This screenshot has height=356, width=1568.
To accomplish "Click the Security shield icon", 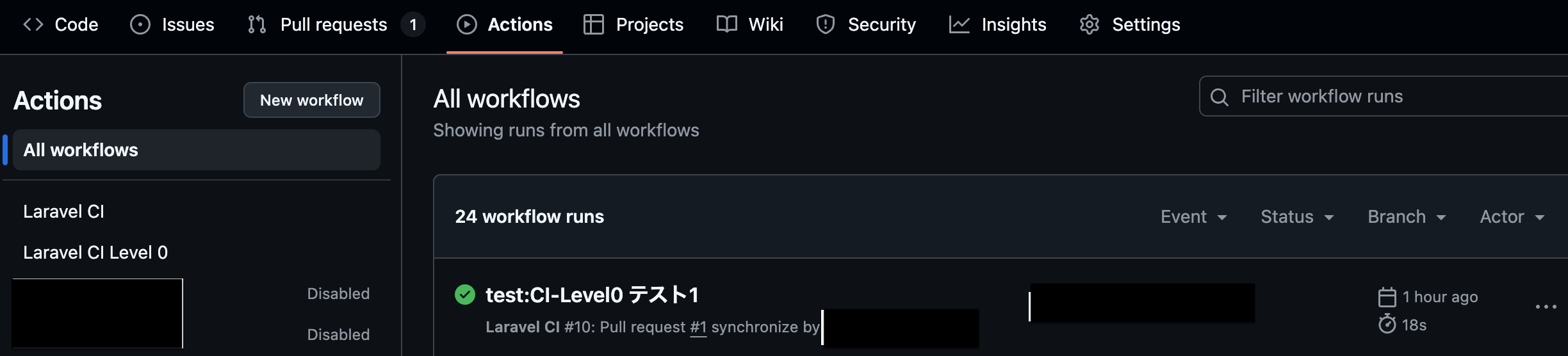I will click(x=826, y=24).
